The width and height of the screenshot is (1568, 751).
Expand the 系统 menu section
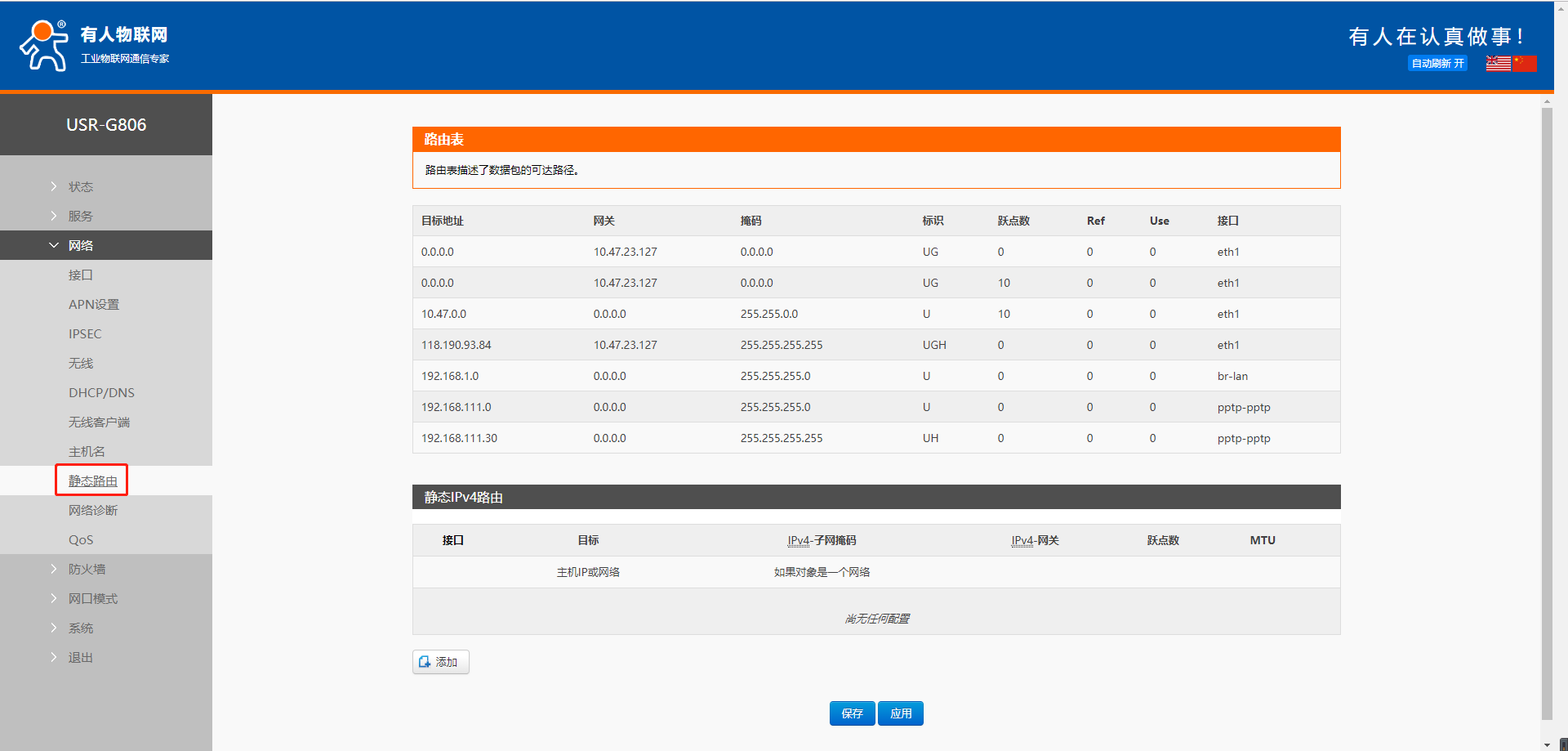coord(80,628)
